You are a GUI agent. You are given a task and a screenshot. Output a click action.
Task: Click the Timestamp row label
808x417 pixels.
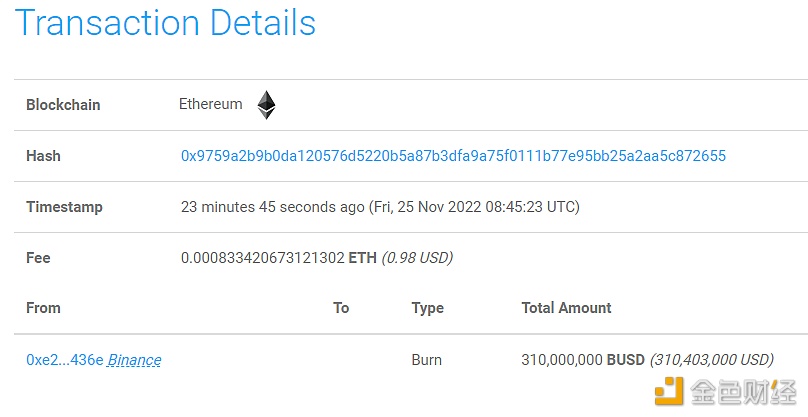(64, 207)
